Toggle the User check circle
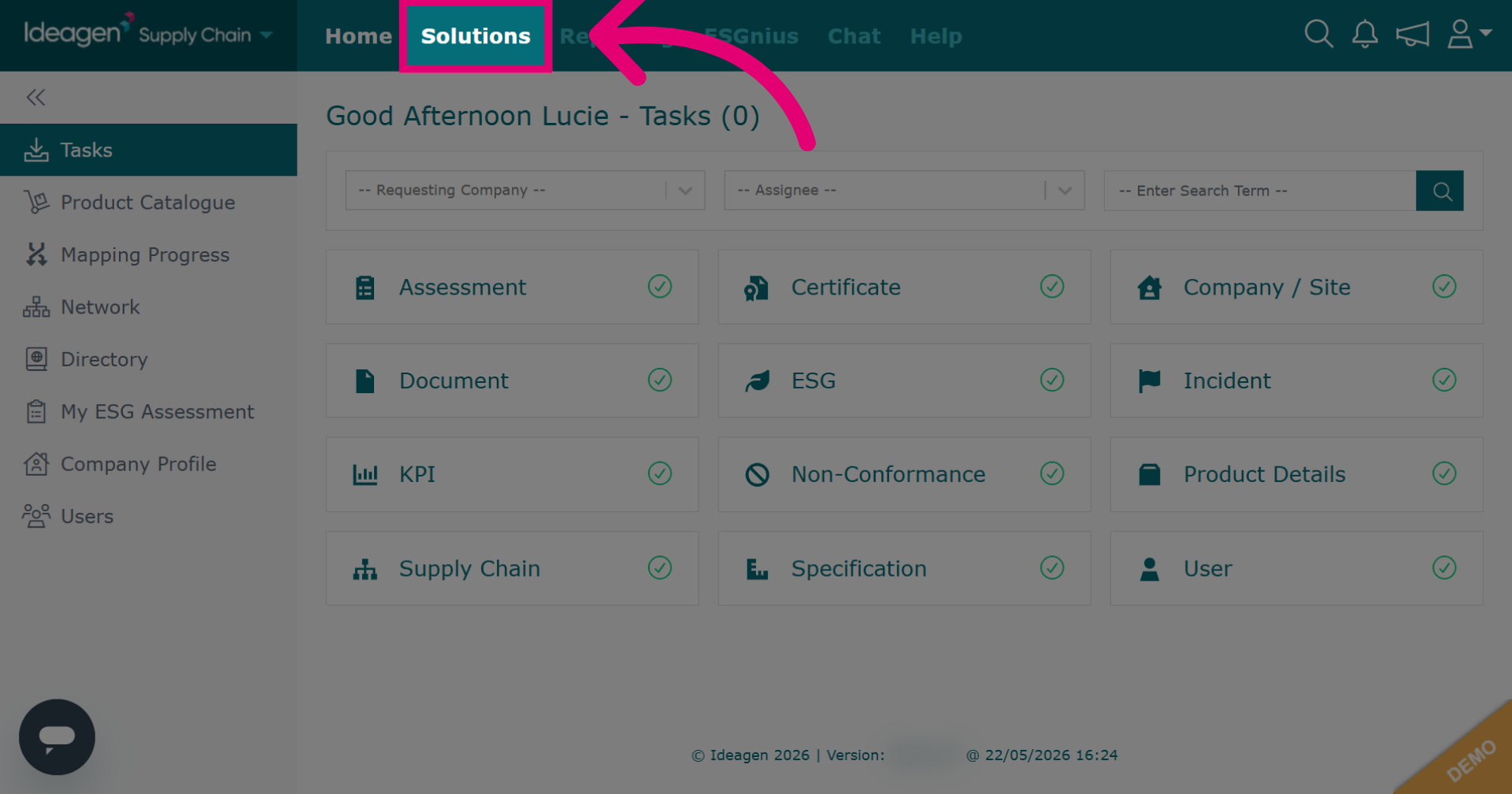This screenshot has width=1512, height=794. pos(1444,567)
